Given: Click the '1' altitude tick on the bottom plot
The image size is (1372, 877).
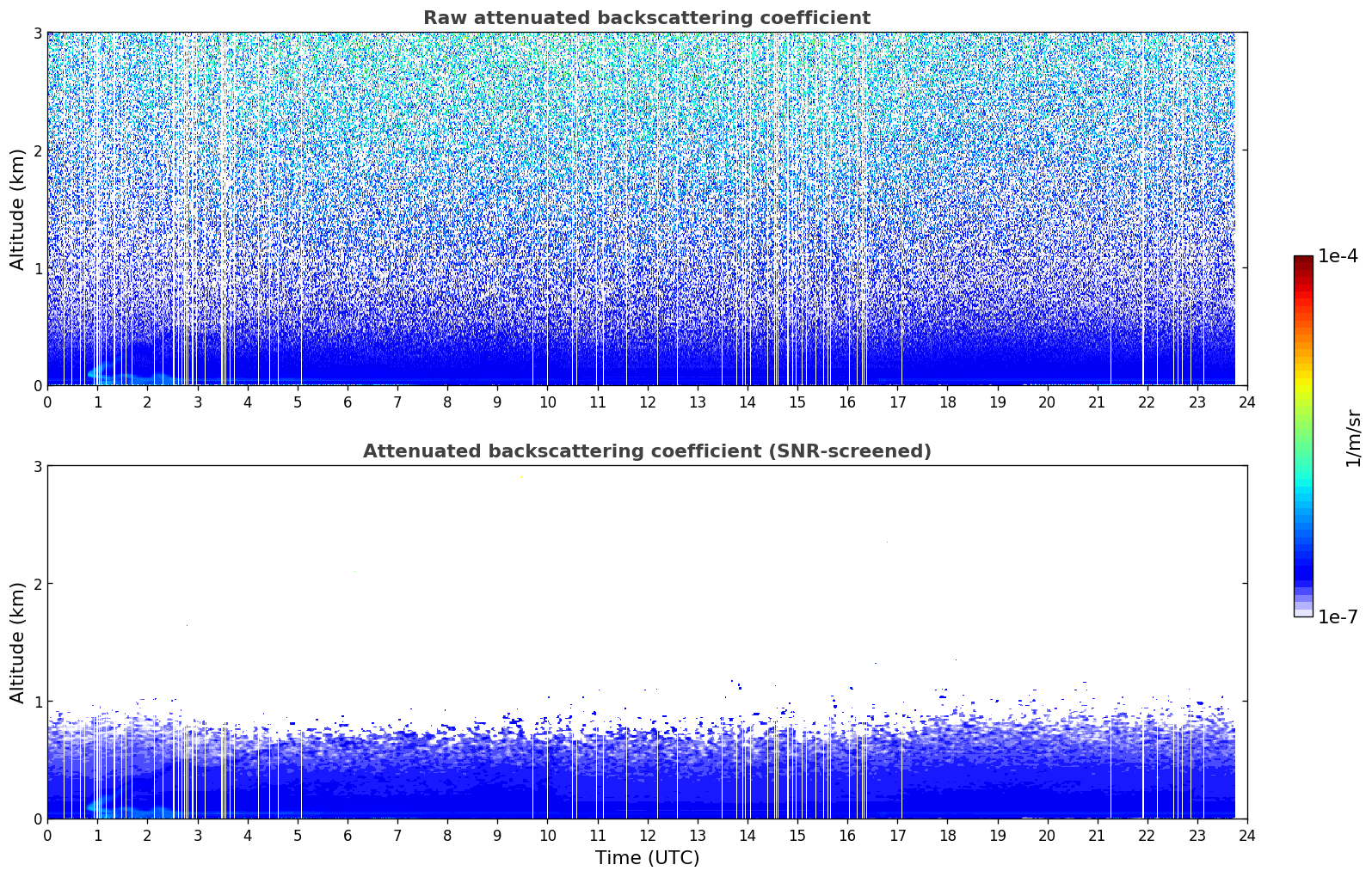Looking at the screenshot, I should (x=37, y=702).
